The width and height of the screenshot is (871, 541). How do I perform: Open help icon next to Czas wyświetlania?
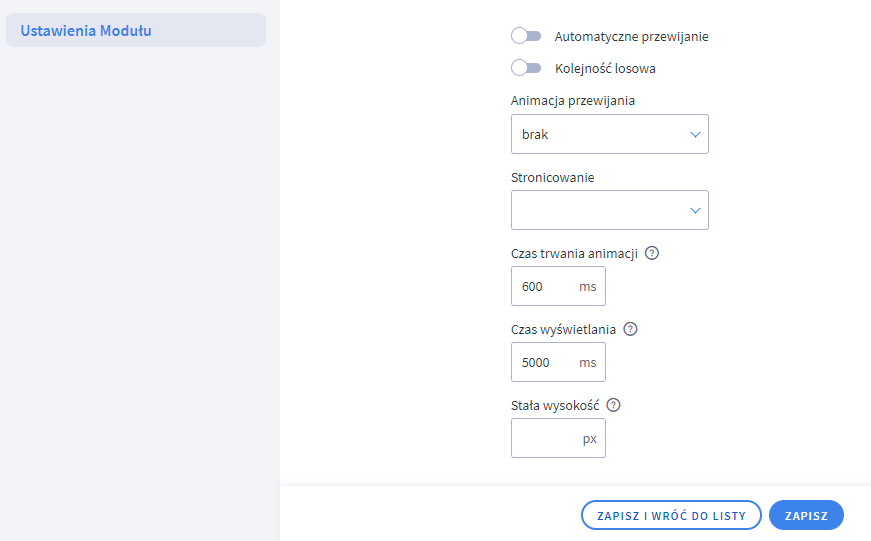(x=630, y=329)
